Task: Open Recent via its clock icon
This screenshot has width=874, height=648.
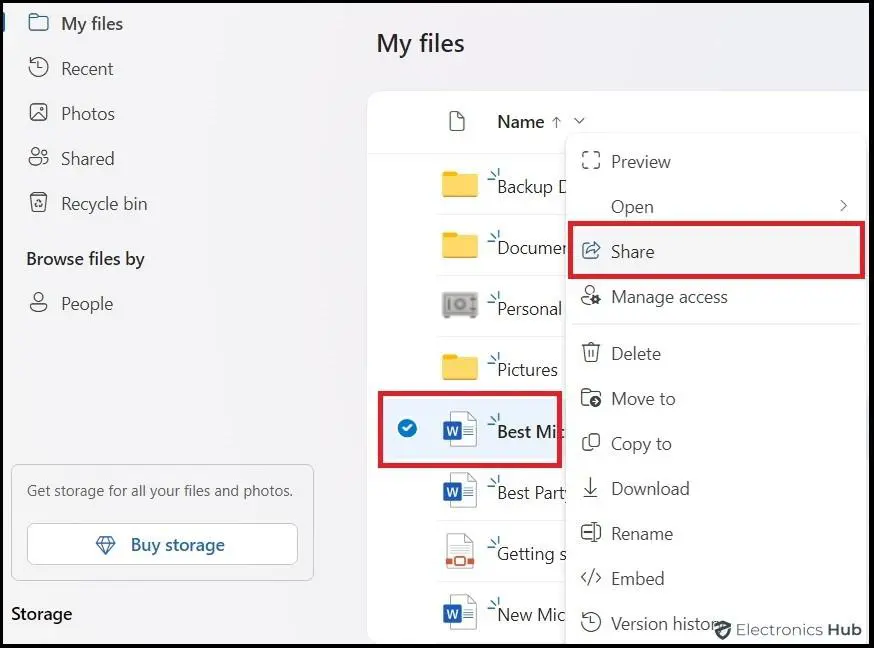Action: (37, 68)
